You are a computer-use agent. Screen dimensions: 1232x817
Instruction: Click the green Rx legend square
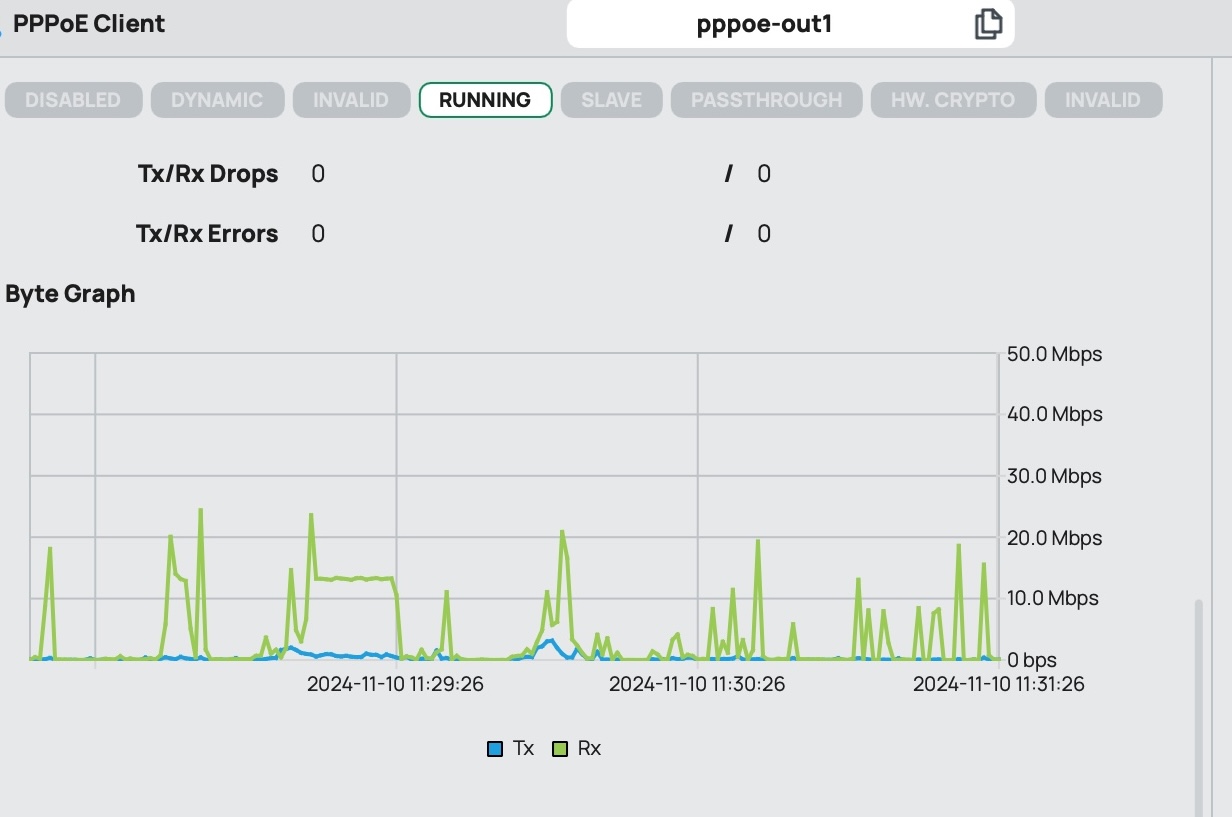coord(560,749)
